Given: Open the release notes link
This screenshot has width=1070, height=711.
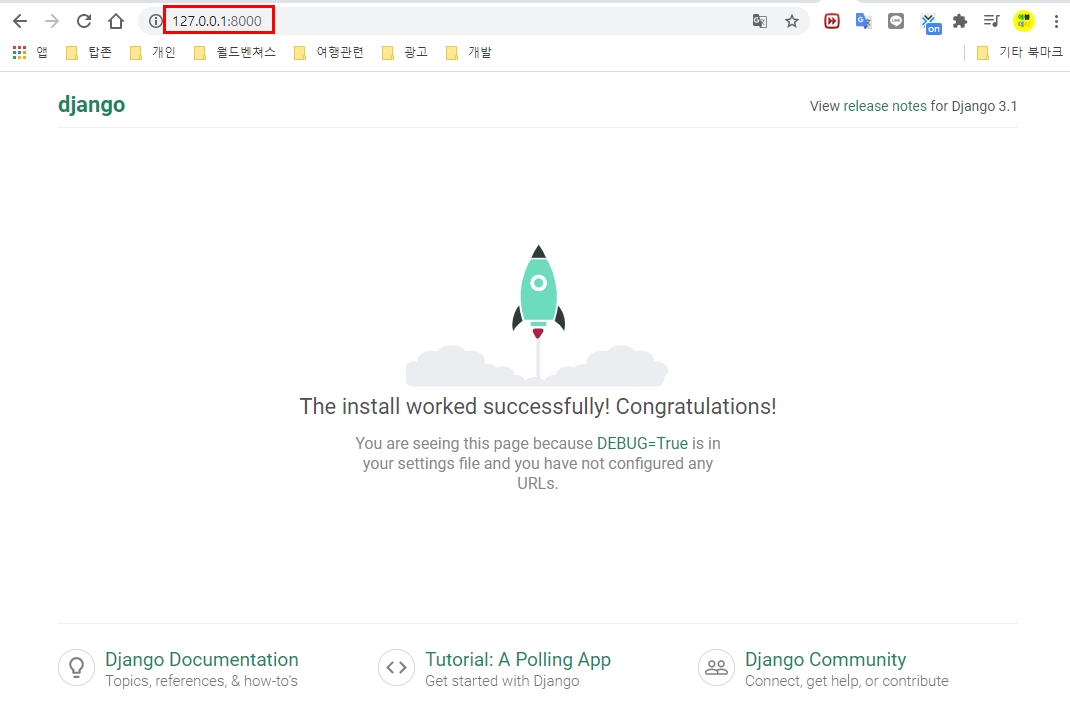Looking at the screenshot, I should point(885,106).
